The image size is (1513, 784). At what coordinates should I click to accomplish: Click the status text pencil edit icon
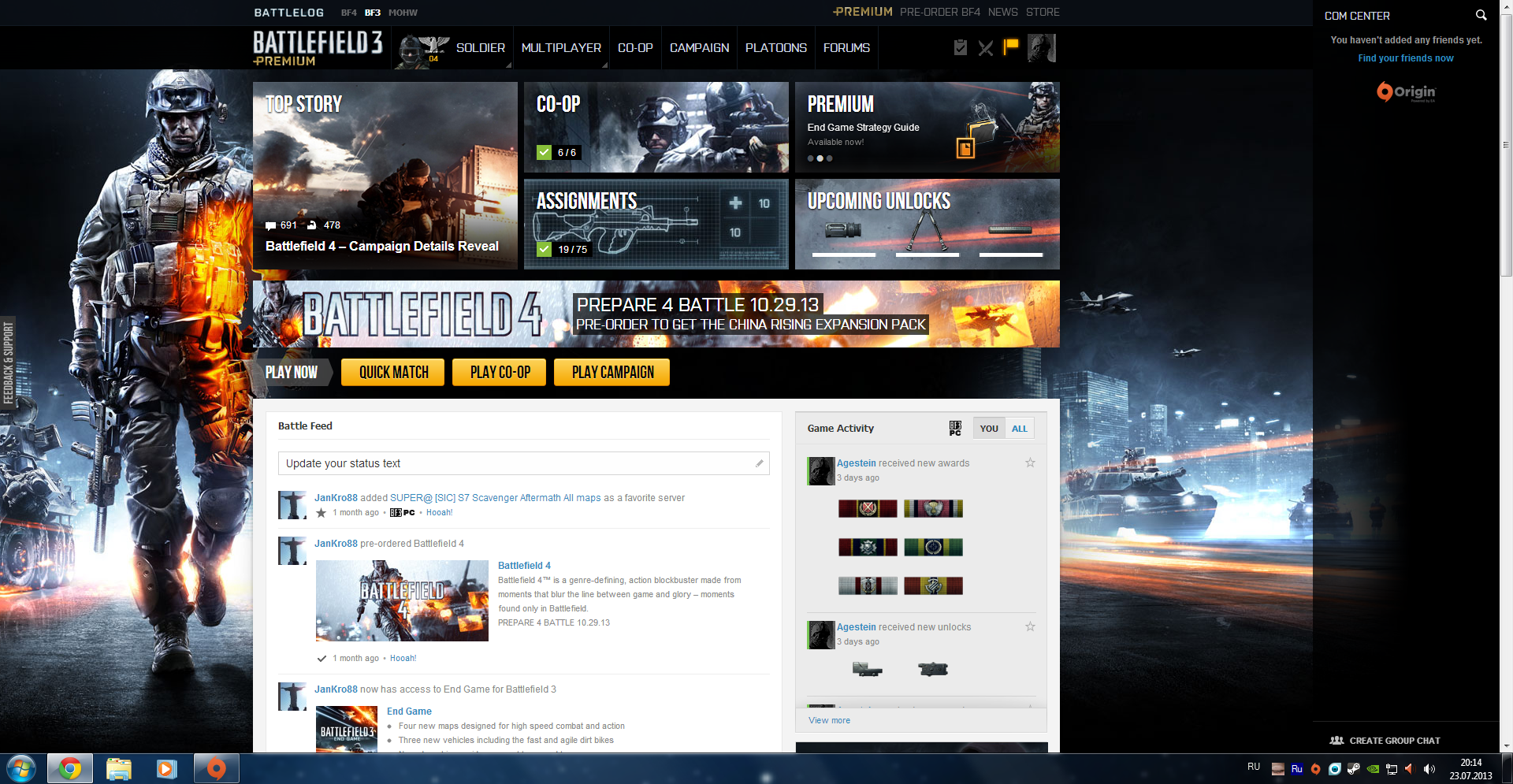click(760, 463)
